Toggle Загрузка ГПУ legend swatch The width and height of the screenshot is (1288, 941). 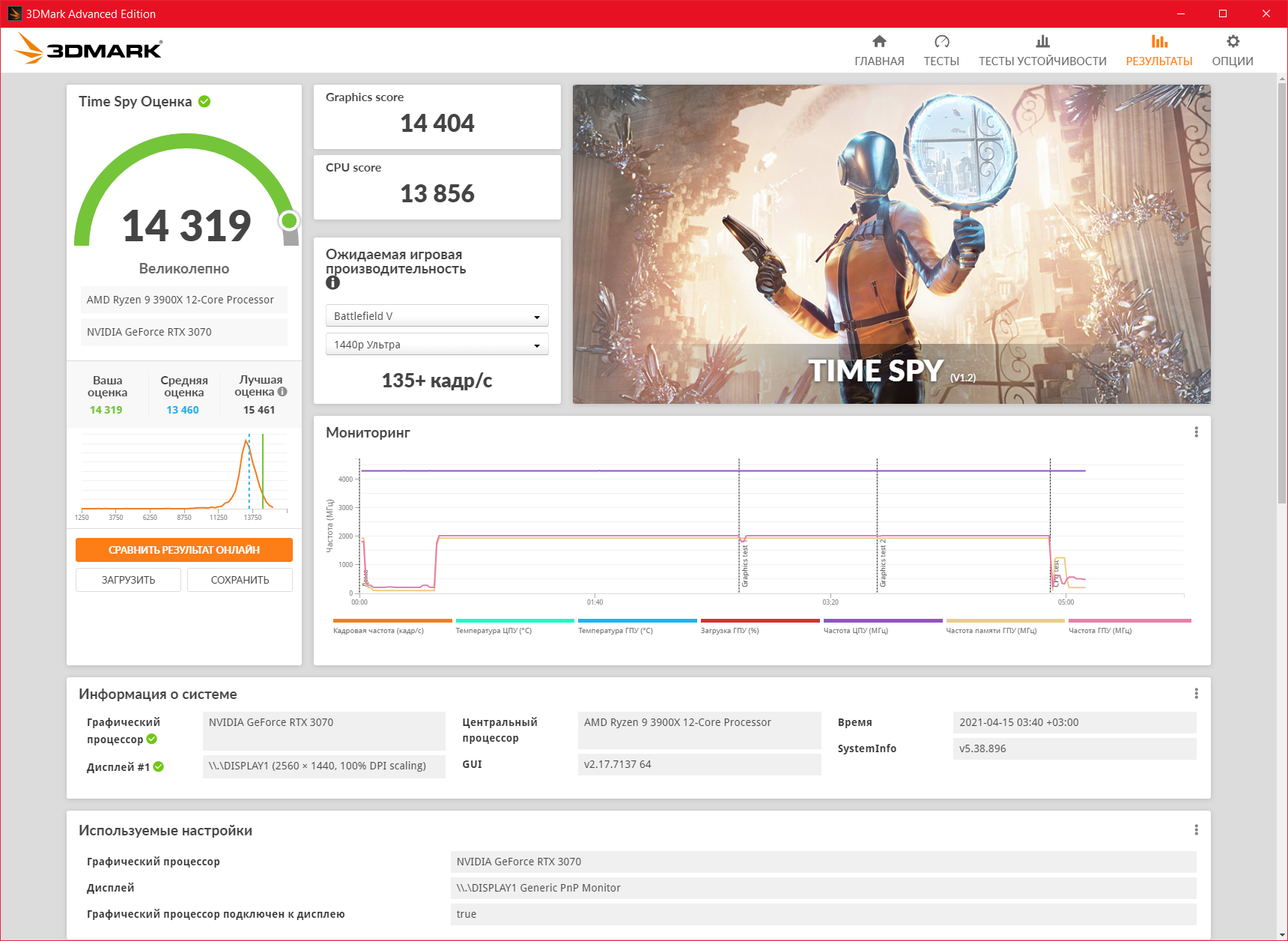(760, 621)
